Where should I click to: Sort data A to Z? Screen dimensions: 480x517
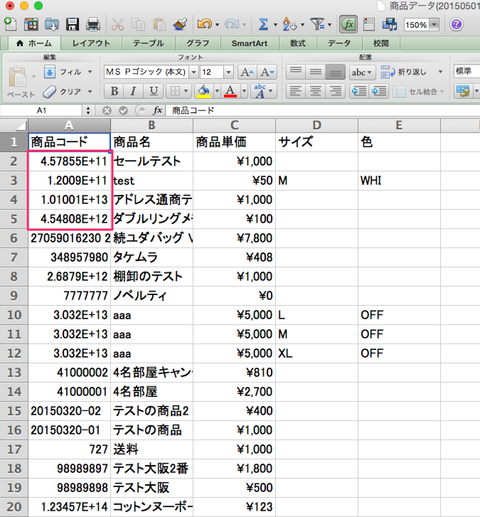289,24
